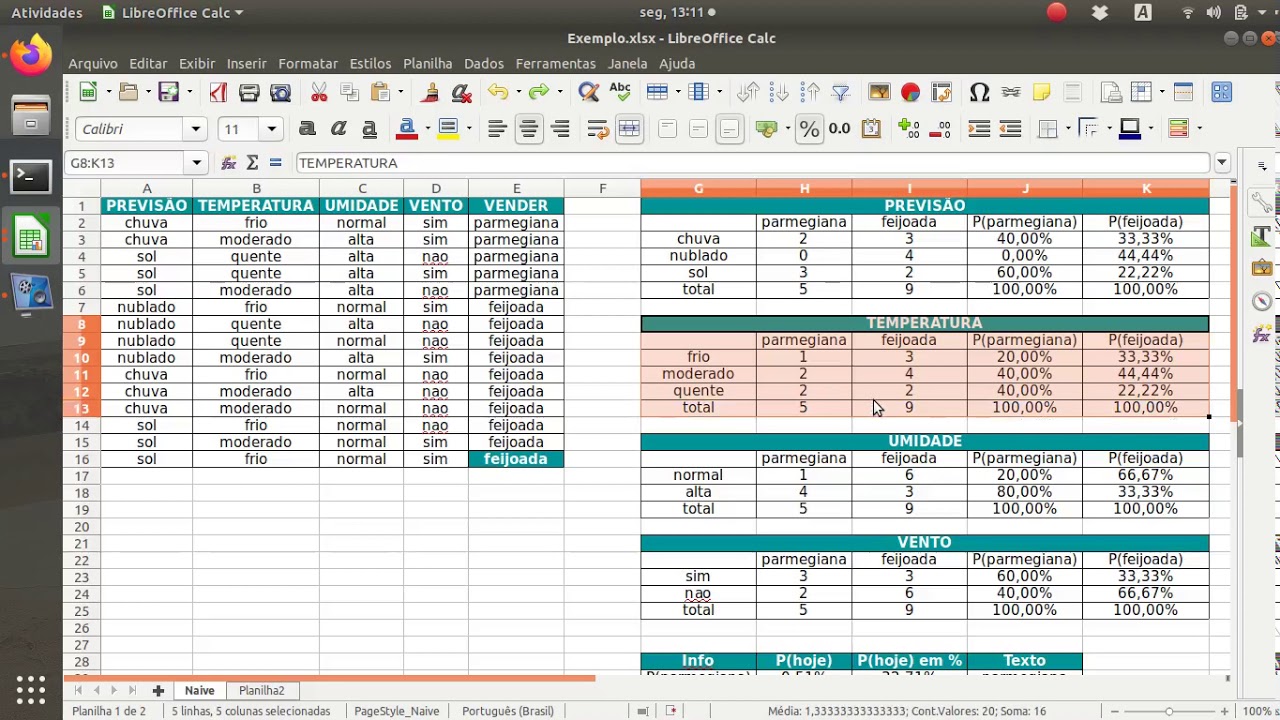Open the Formatar menu

(308, 63)
